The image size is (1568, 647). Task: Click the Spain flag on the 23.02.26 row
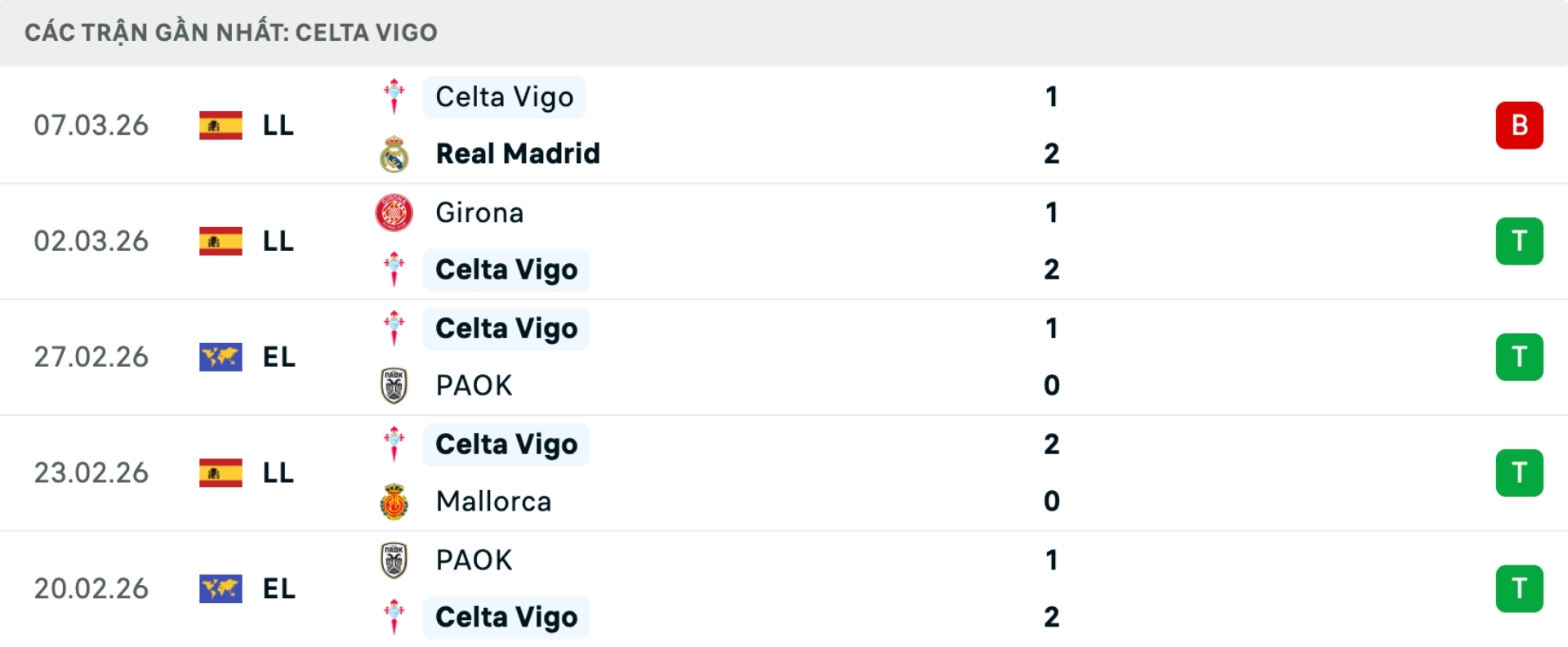coord(221,473)
